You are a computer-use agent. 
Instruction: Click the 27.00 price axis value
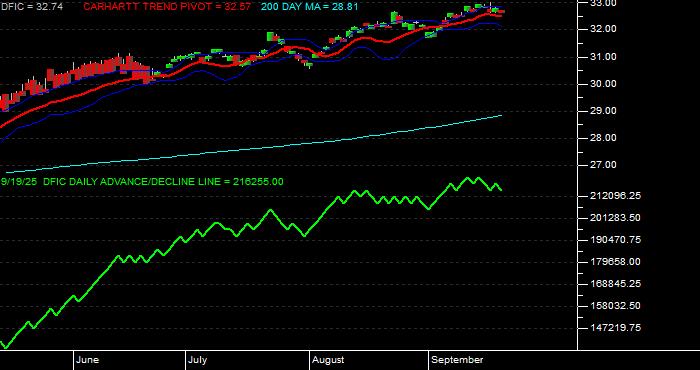(x=603, y=165)
